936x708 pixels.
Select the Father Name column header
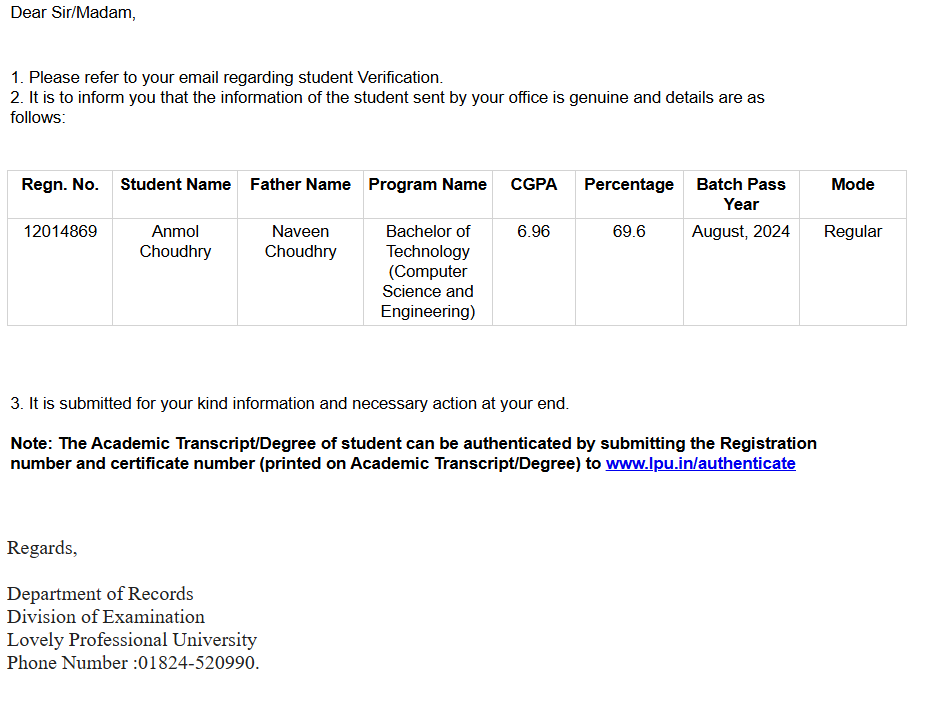click(x=300, y=185)
